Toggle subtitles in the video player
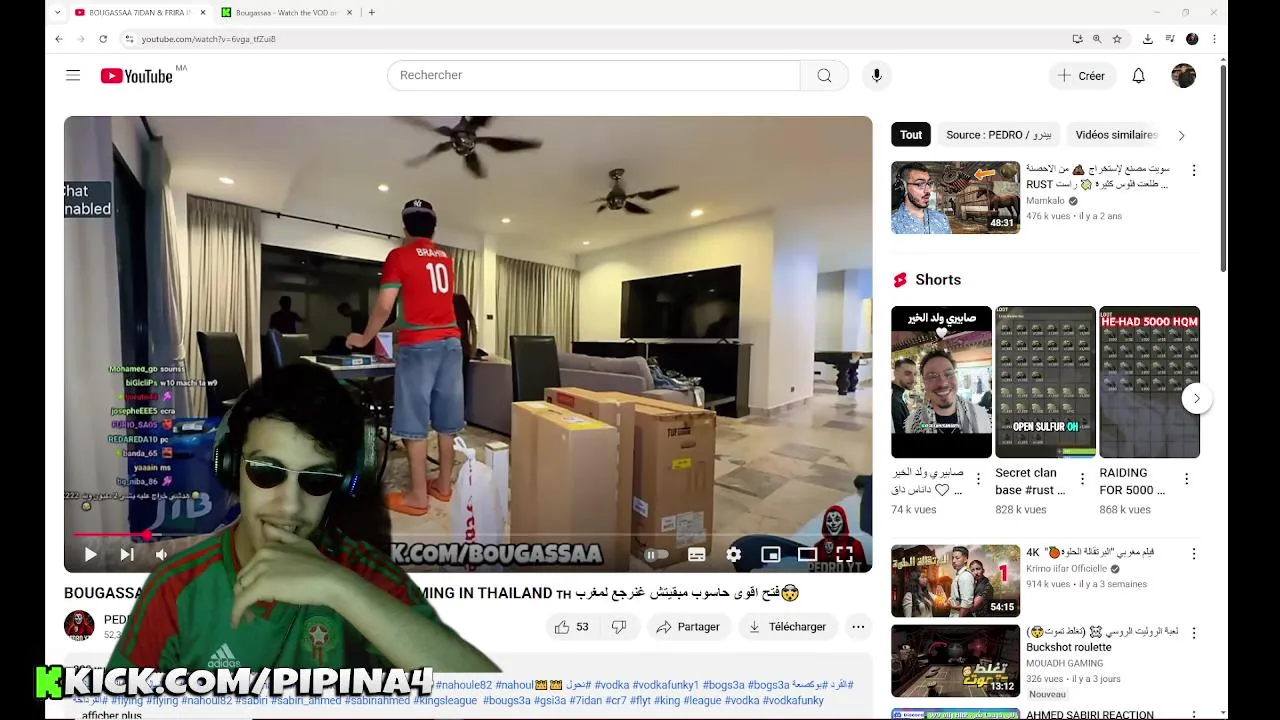The width and height of the screenshot is (1280, 720). 697,554
